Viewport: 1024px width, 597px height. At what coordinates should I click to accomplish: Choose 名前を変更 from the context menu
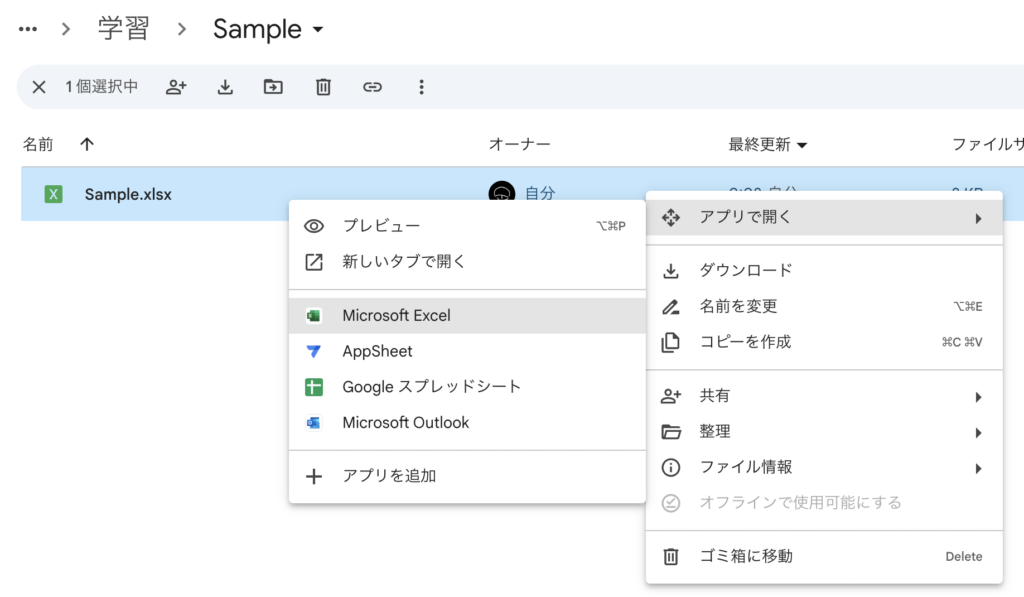coord(824,306)
